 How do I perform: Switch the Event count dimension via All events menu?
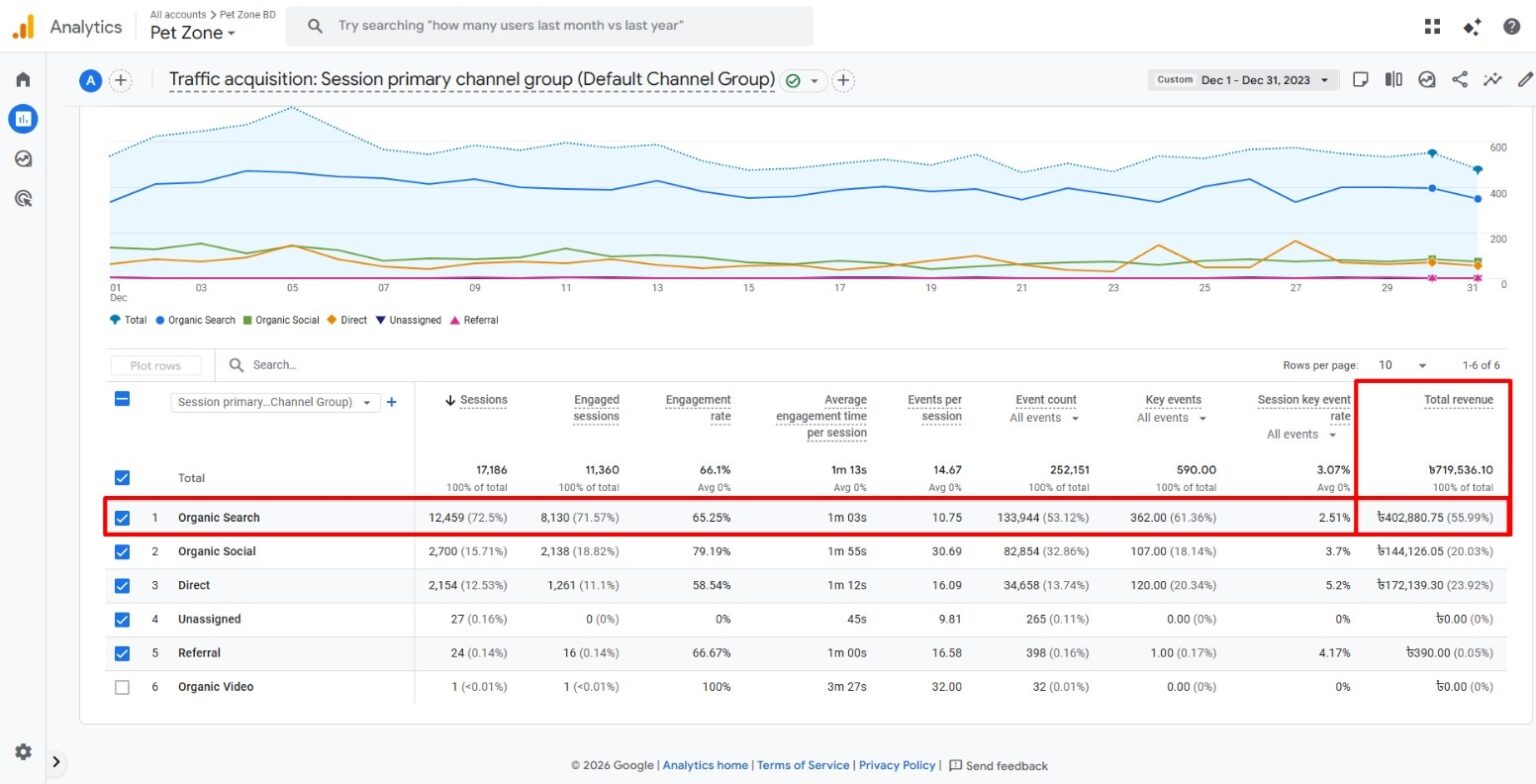pyautogui.click(x=1043, y=418)
